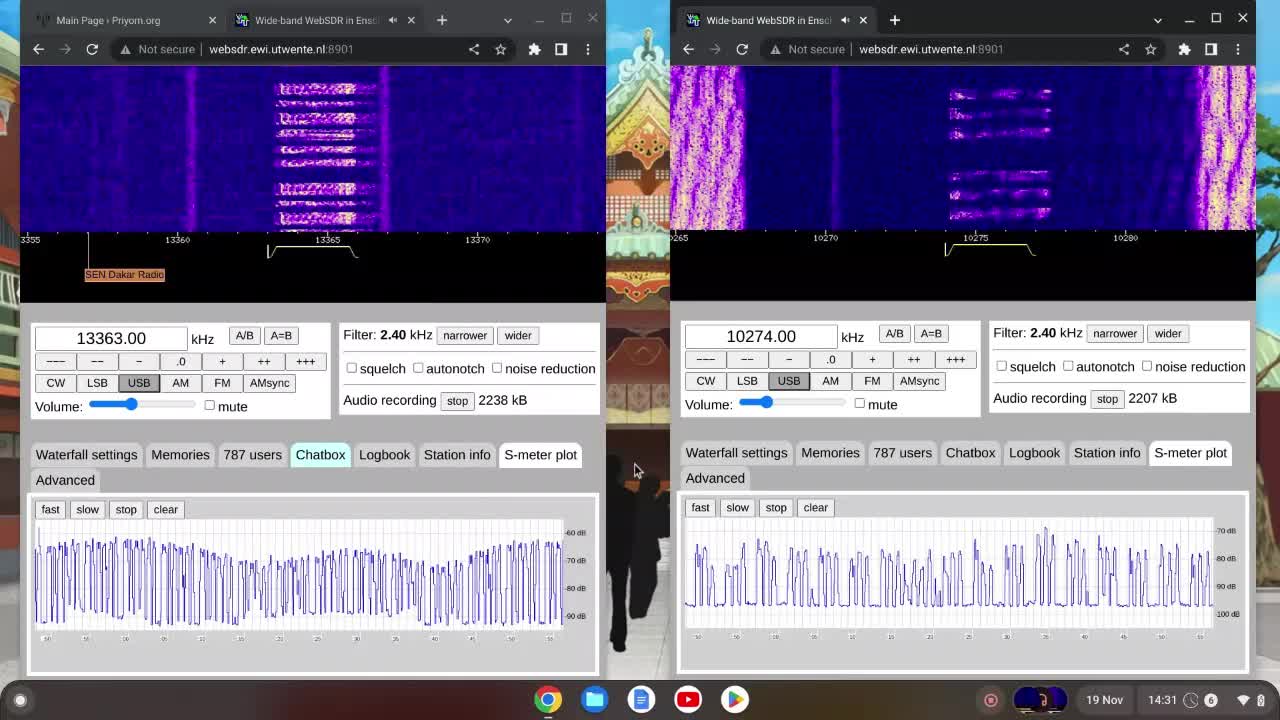This screenshot has height=720, width=1280.
Task: Open three-dot menu in left browser
Action: pyautogui.click(x=588, y=49)
